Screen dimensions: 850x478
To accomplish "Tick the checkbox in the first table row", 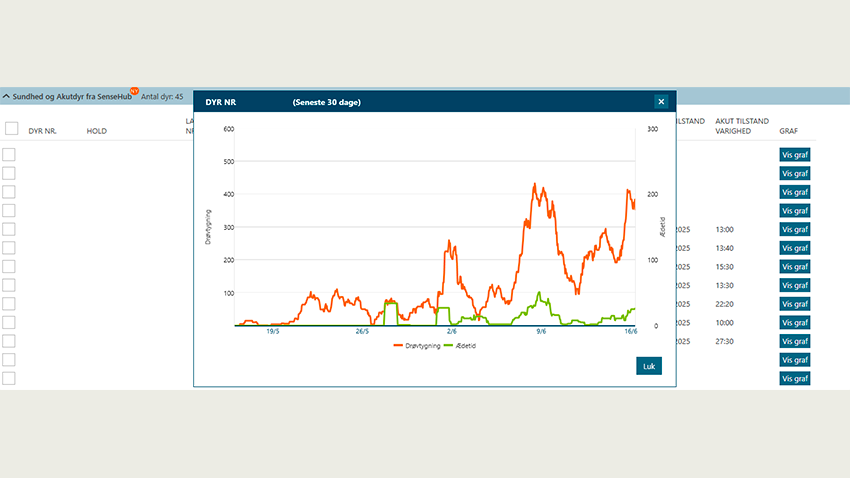I will tap(9, 154).
